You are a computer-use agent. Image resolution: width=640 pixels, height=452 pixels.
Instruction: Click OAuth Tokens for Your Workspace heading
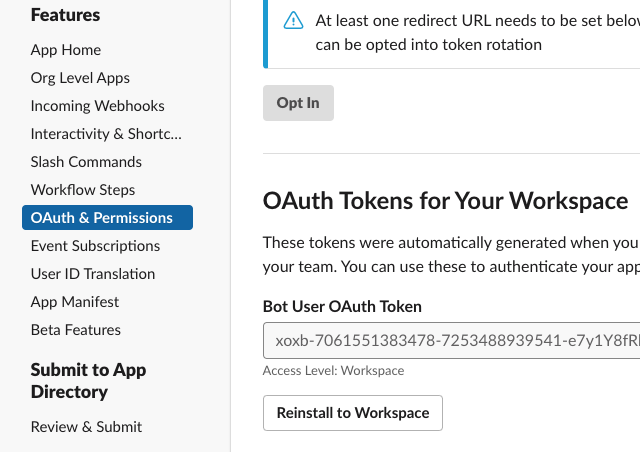tap(445, 201)
